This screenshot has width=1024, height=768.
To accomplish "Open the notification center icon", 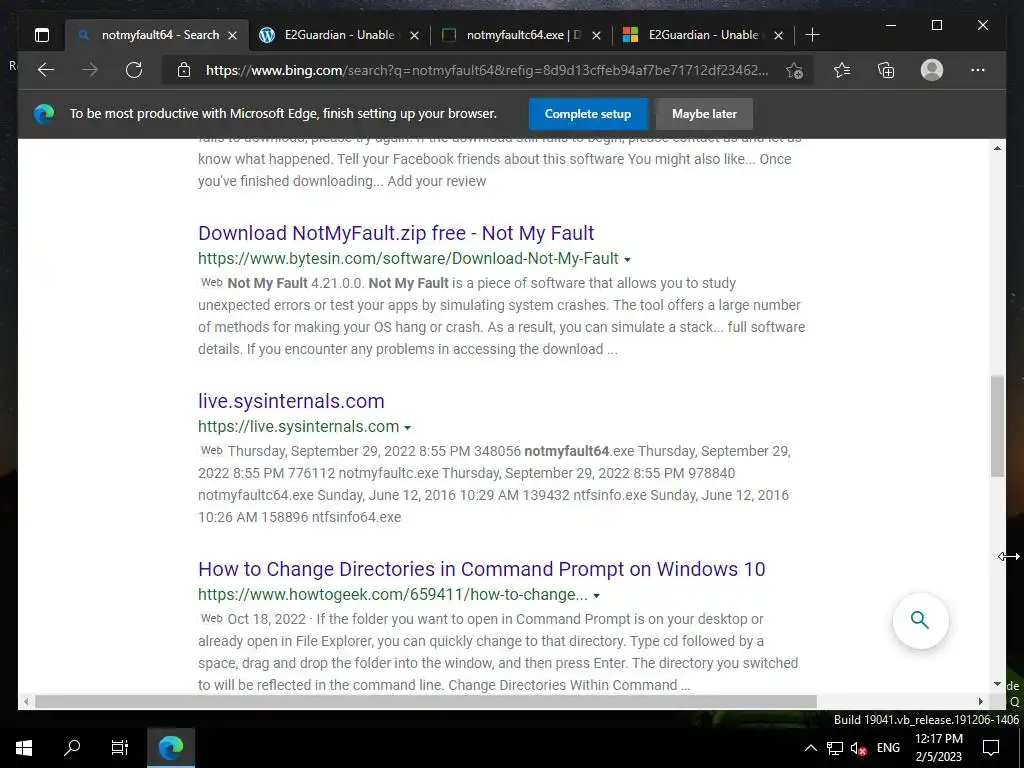I will pyautogui.click(x=991, y=748).
